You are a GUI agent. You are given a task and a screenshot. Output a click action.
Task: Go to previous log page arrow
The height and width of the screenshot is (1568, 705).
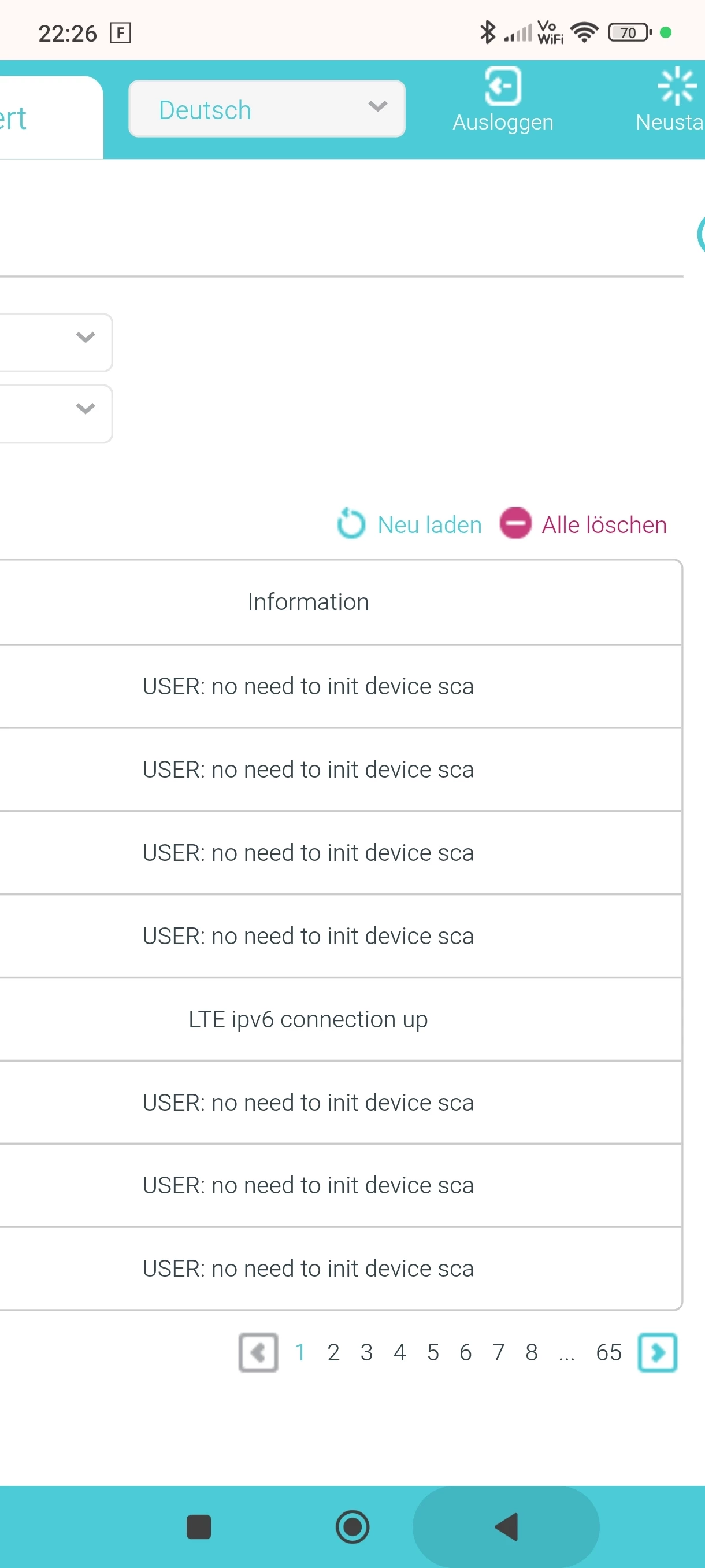point(258,1352)
